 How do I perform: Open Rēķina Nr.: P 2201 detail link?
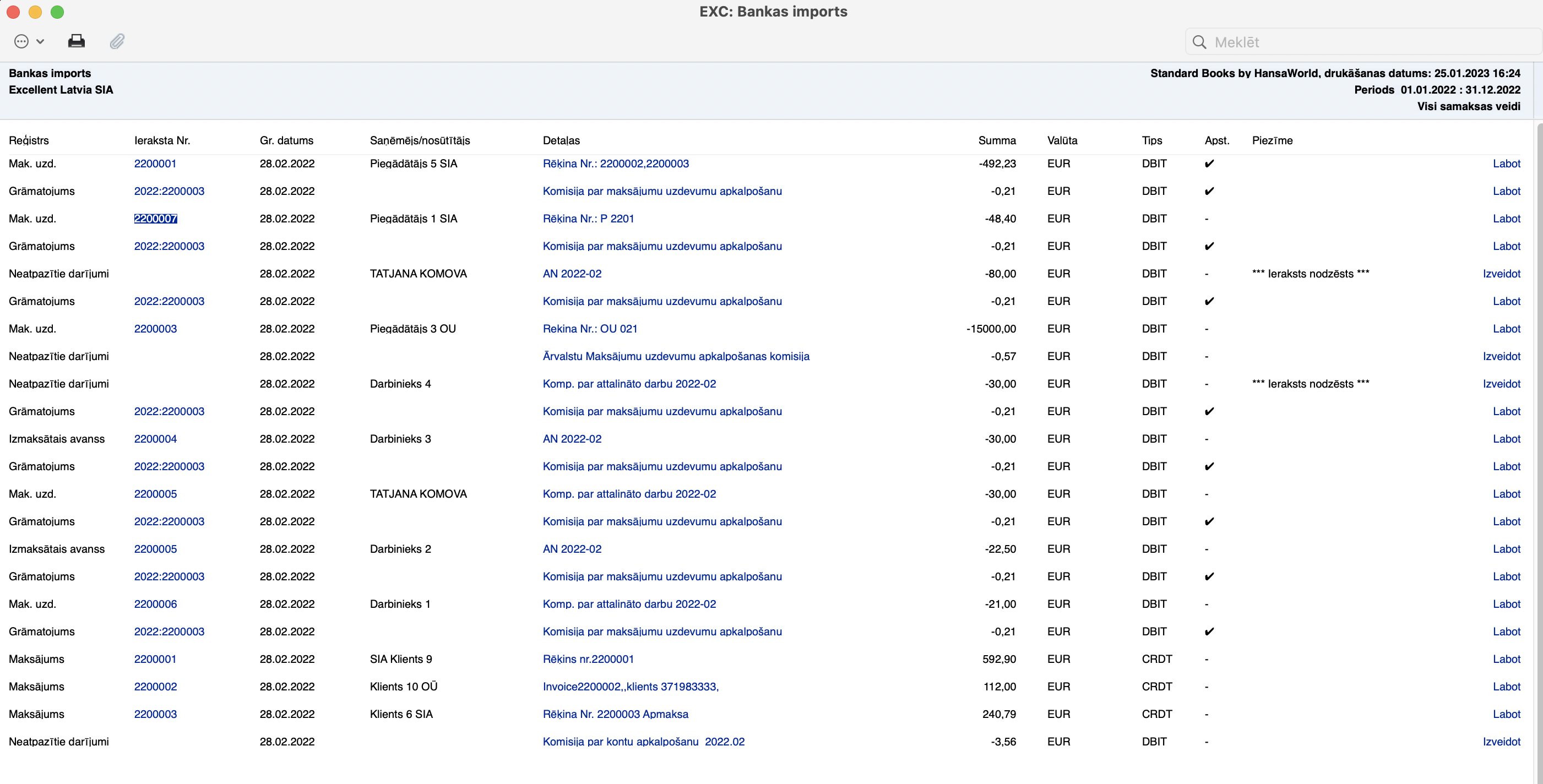(588, 219)
